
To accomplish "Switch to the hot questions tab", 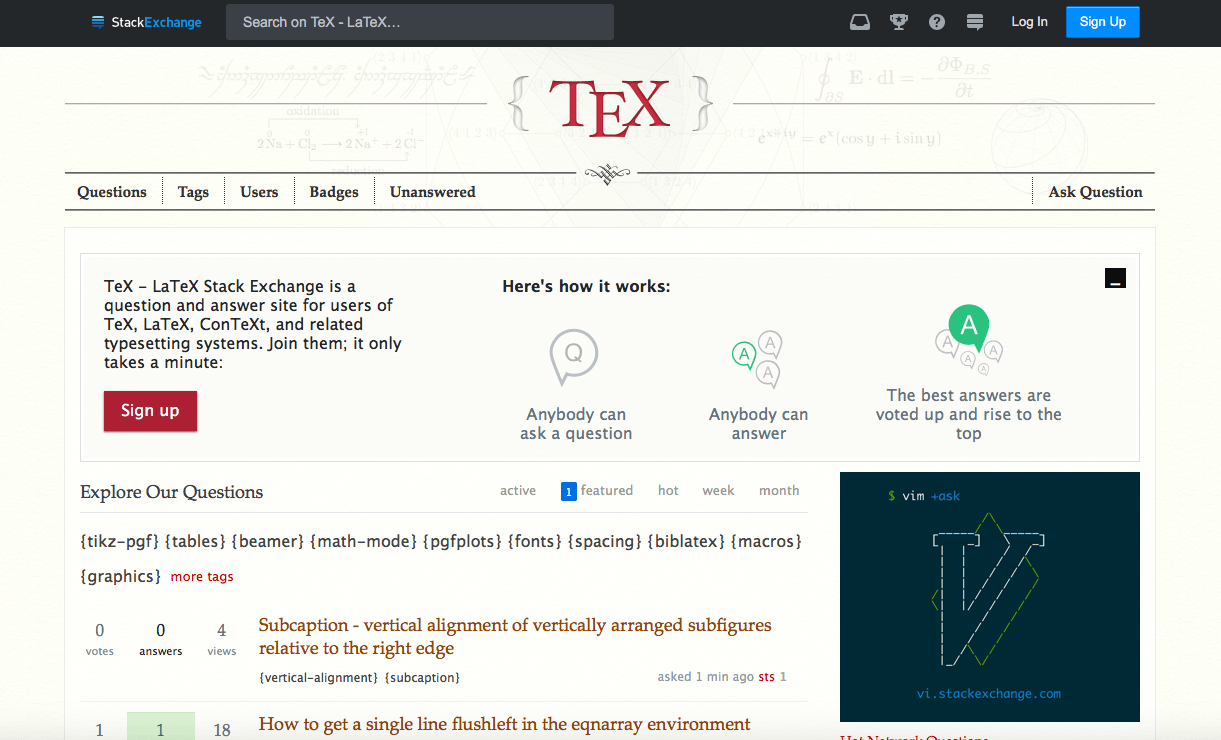I will pos(668,491).
